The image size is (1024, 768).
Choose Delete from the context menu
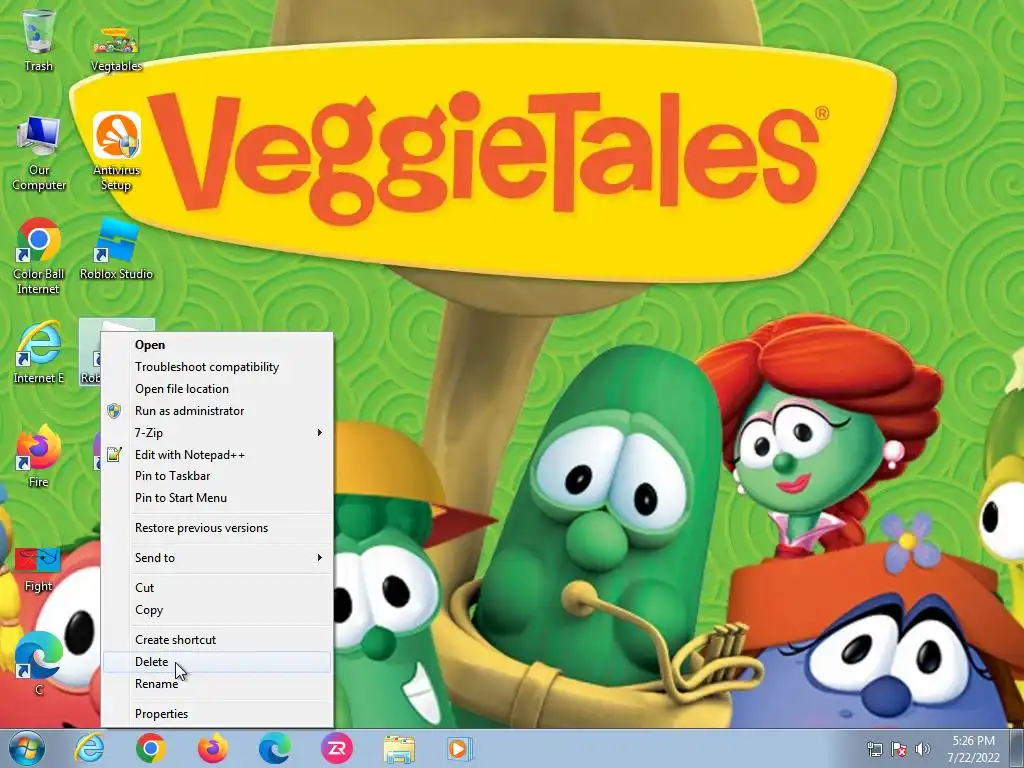(216, 662)
